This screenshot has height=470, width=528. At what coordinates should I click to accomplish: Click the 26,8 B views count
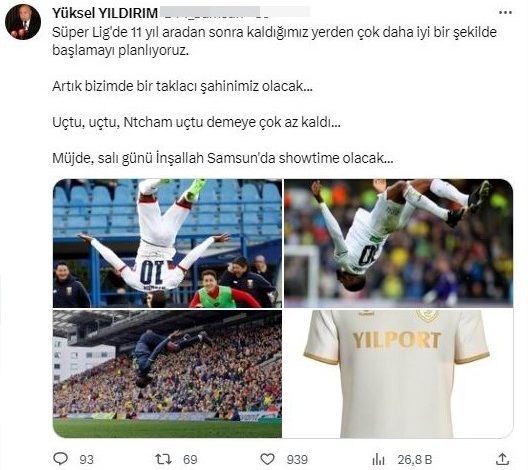click(415, 460)
